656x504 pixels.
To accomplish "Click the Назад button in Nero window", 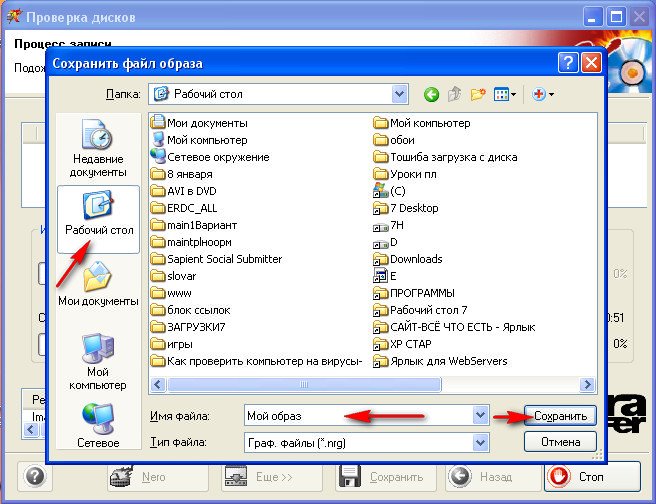I will coord(493,477).
